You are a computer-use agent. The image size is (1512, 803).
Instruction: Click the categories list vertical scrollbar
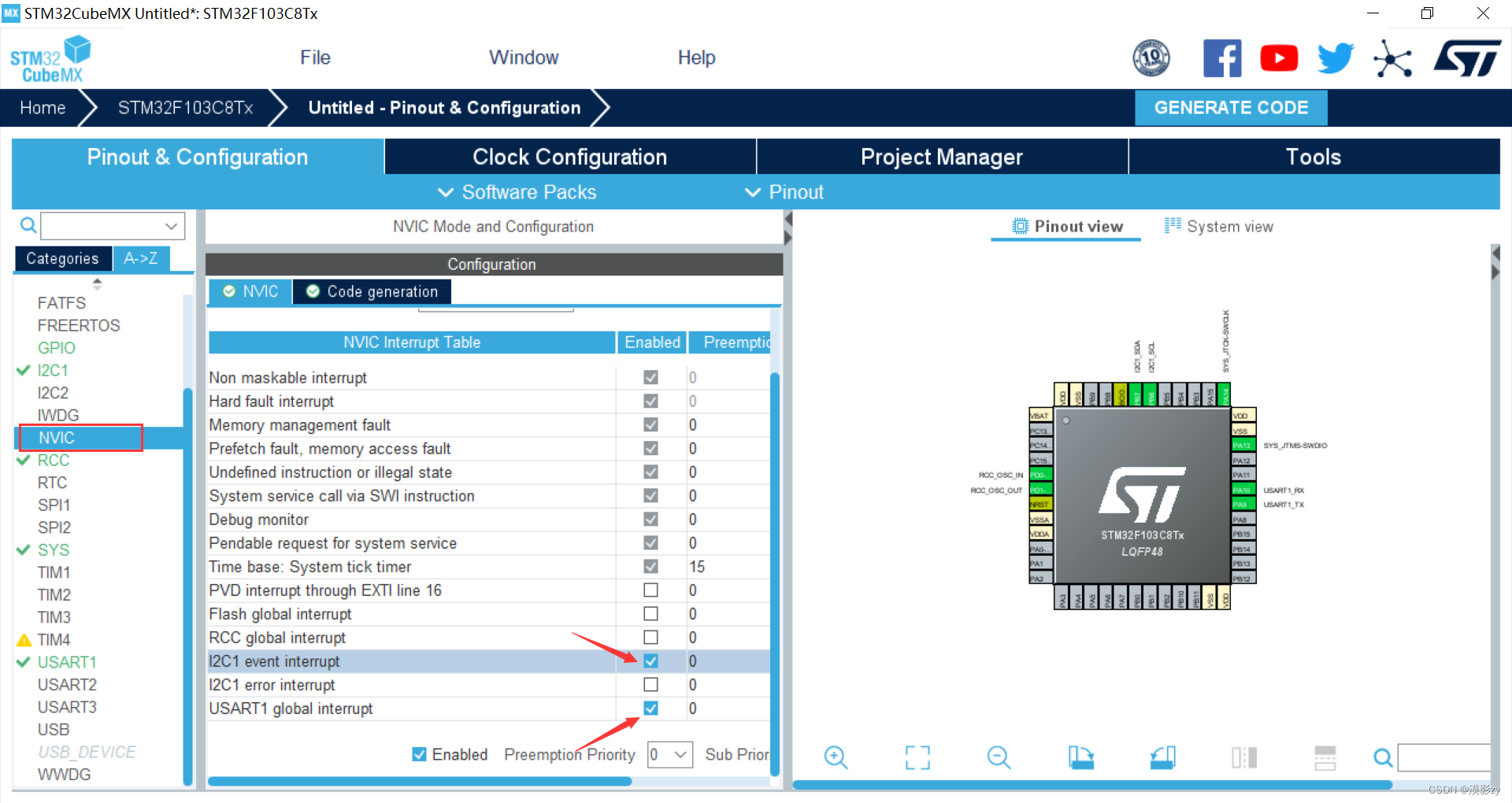pyautogui.click(x=187, y=587)
